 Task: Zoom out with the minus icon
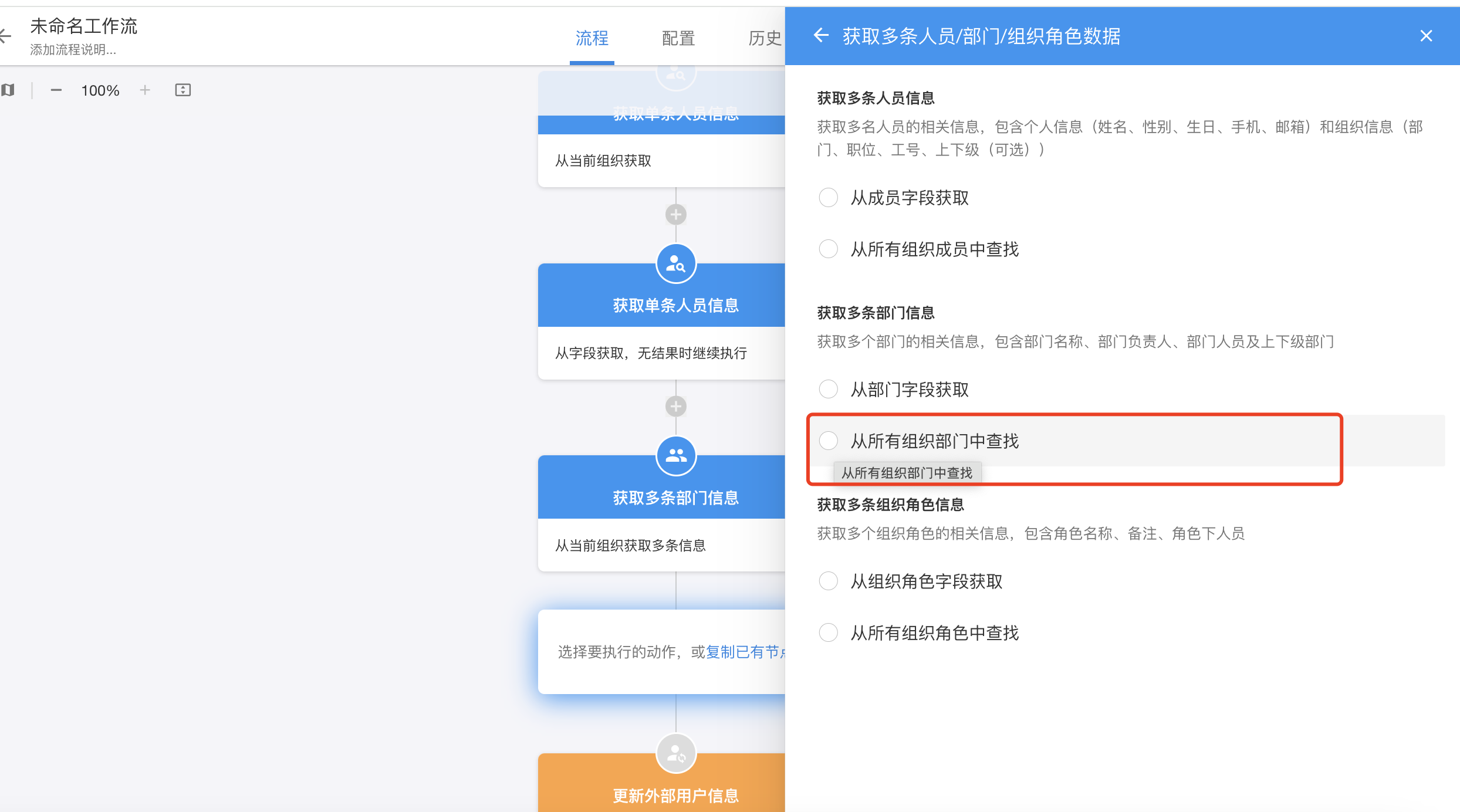tap(56, 90)
